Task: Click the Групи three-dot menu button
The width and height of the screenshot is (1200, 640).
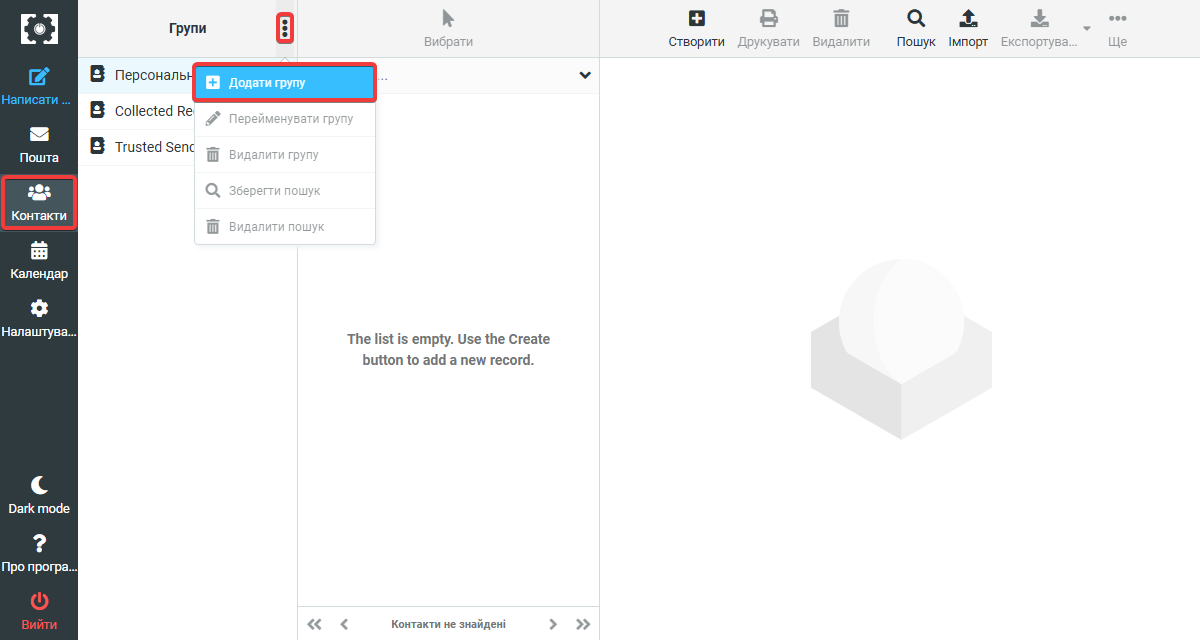Action: (285, 29)
